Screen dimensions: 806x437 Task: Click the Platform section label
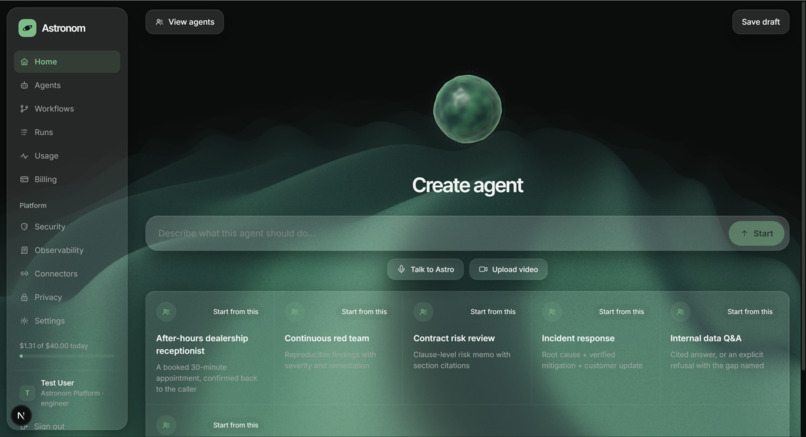pyautogui.click(x=33, y=205)
